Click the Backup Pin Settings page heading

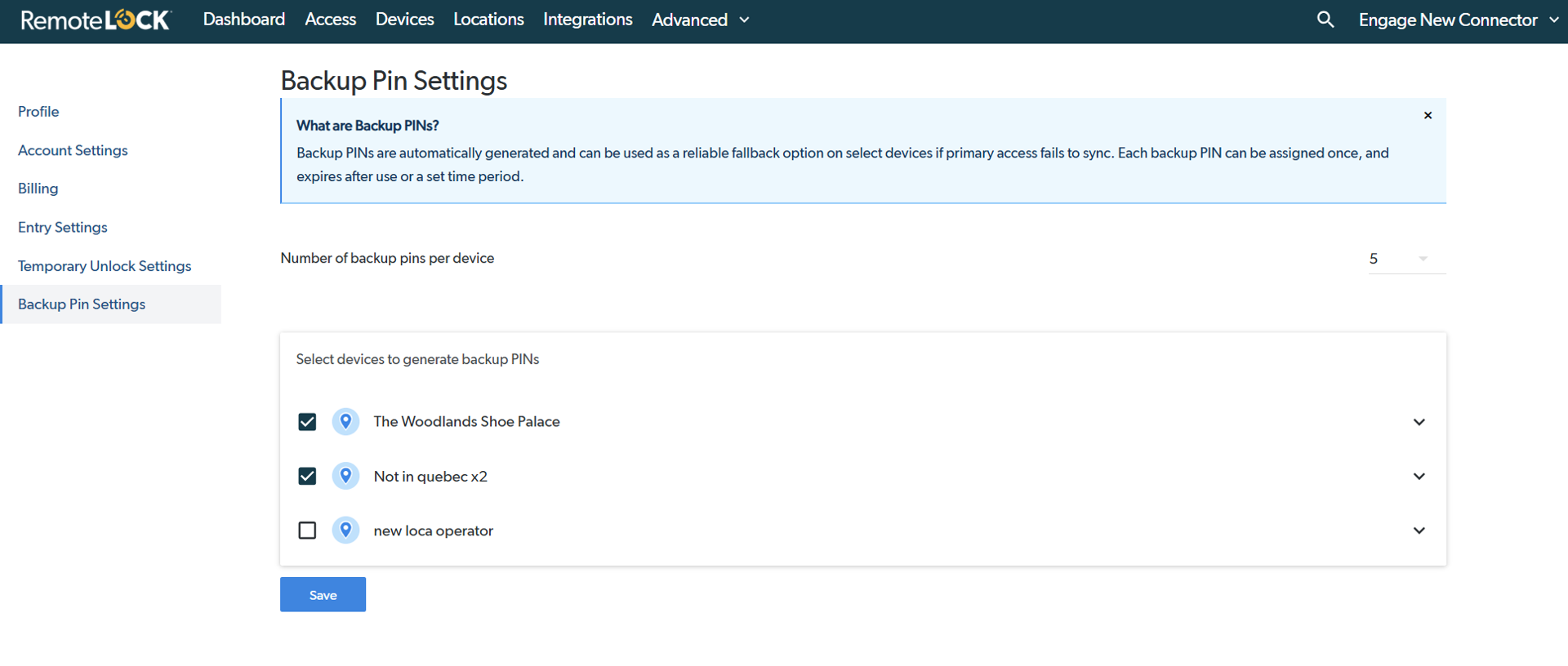(x=394, y=81)
